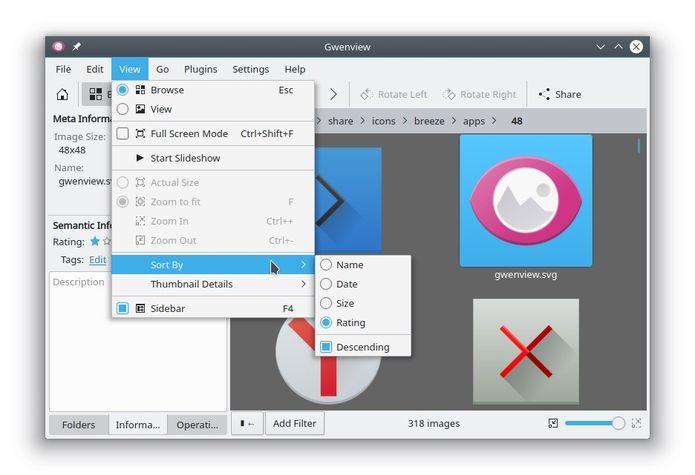This screenshot has width=695, height=475.
Task: Open the Settings menu
Action: (250, 69)
